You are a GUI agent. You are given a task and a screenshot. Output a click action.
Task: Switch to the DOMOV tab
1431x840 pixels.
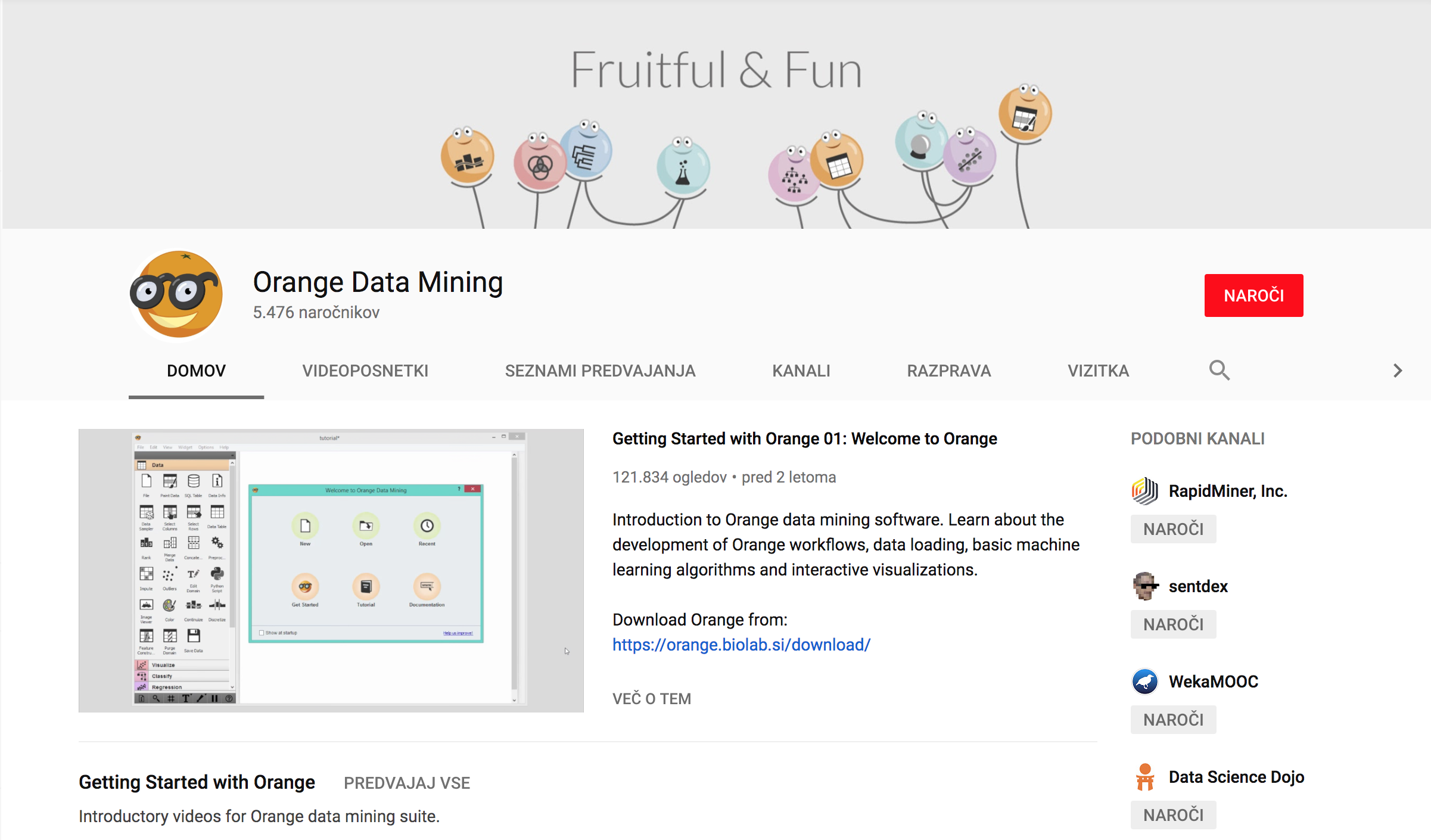196,371
